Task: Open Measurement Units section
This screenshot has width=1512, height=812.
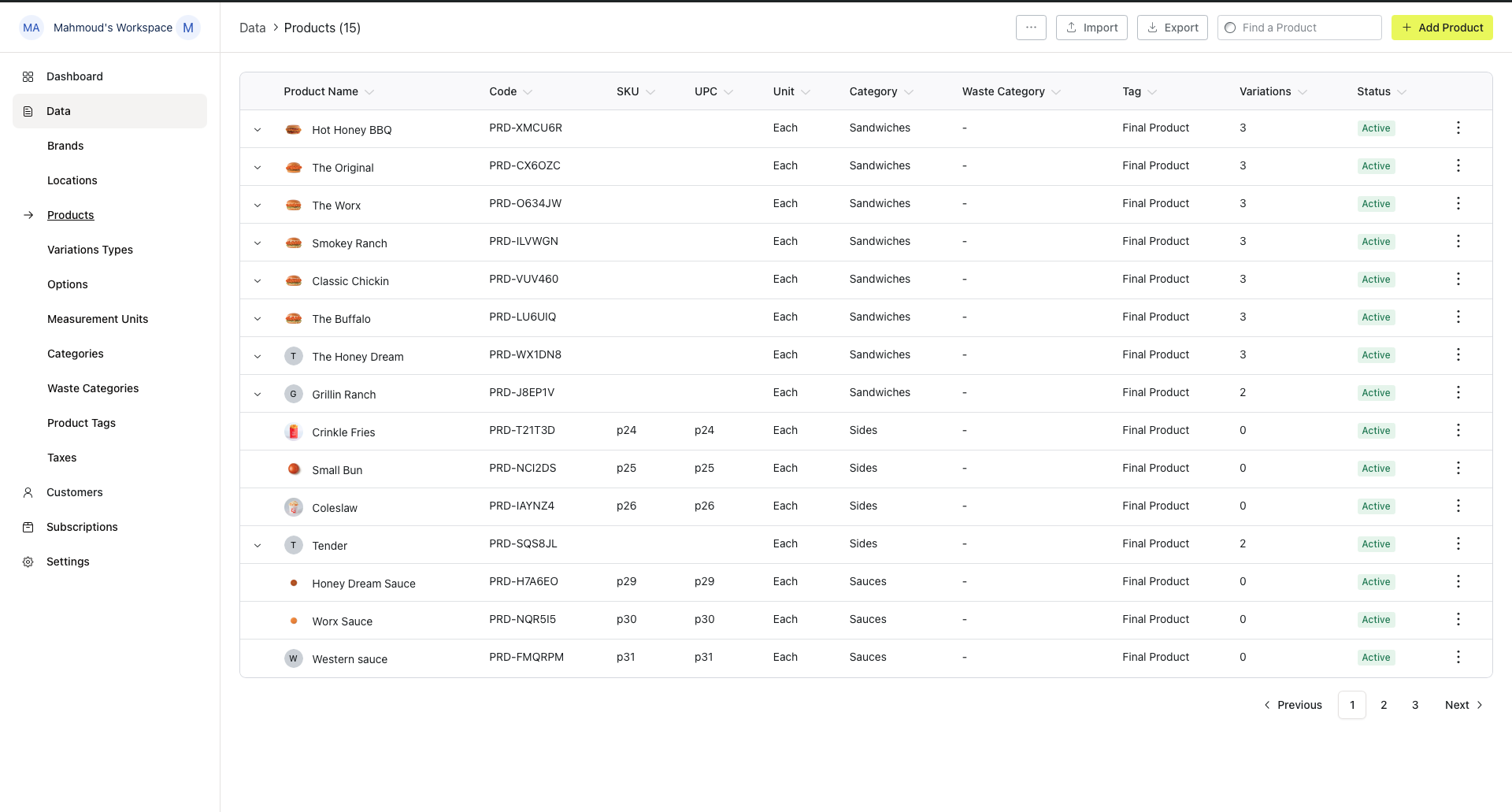Action: [x=98, y=319]
